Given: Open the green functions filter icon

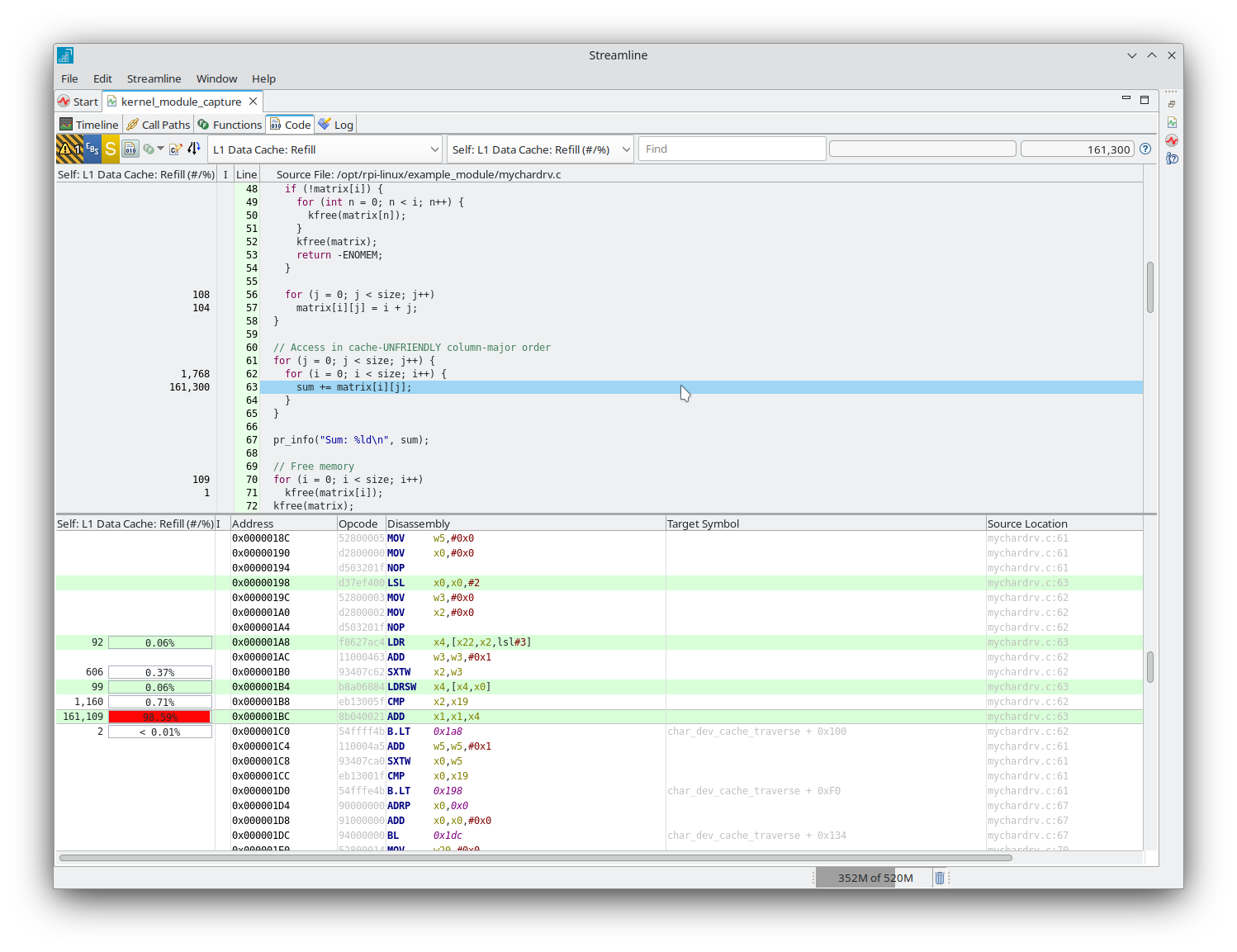Looking at the screenshot, I should pyautogui.click(x=150, y=149).
